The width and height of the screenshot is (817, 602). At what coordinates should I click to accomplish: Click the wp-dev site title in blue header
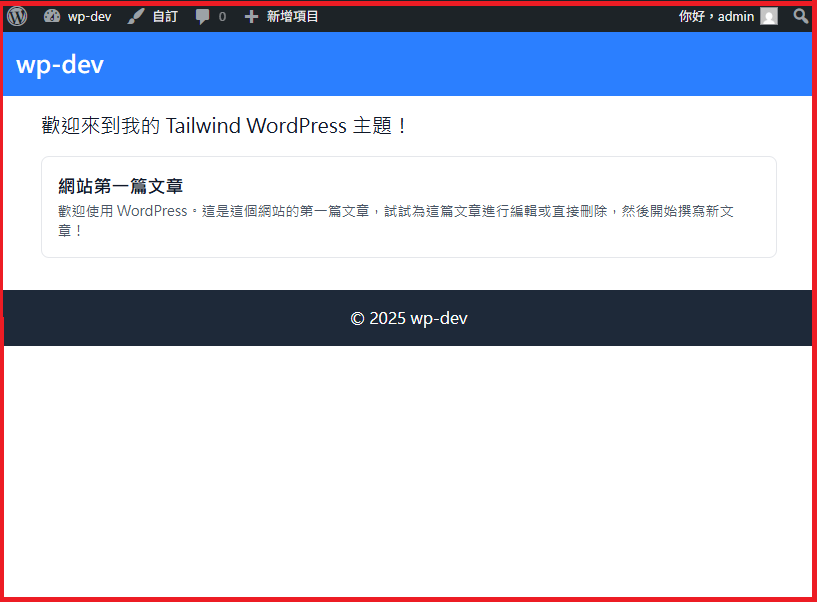pyautogui.click(x=60, y=65)
